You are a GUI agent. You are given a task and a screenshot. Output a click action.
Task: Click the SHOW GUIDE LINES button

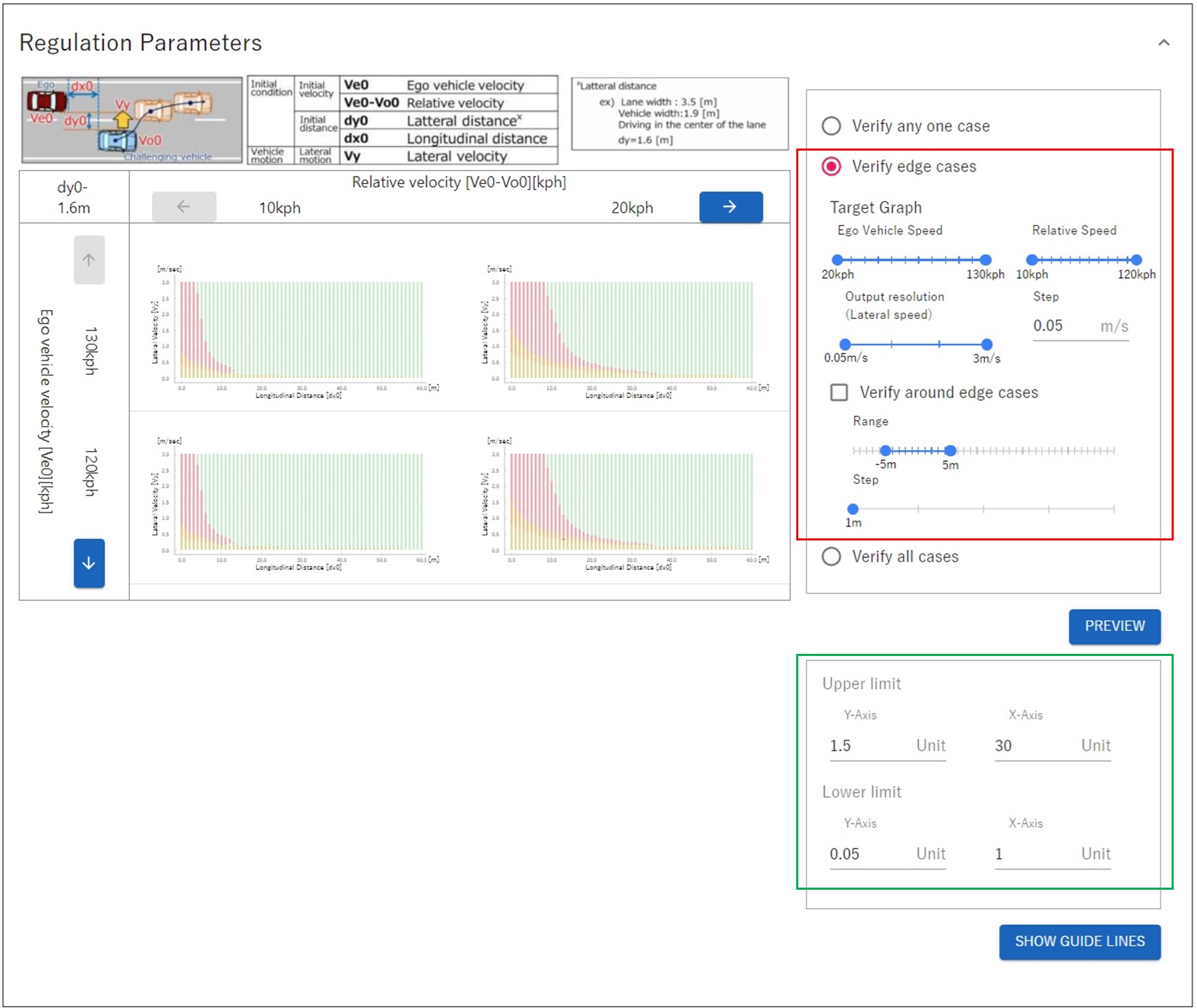coord(1079,941)
